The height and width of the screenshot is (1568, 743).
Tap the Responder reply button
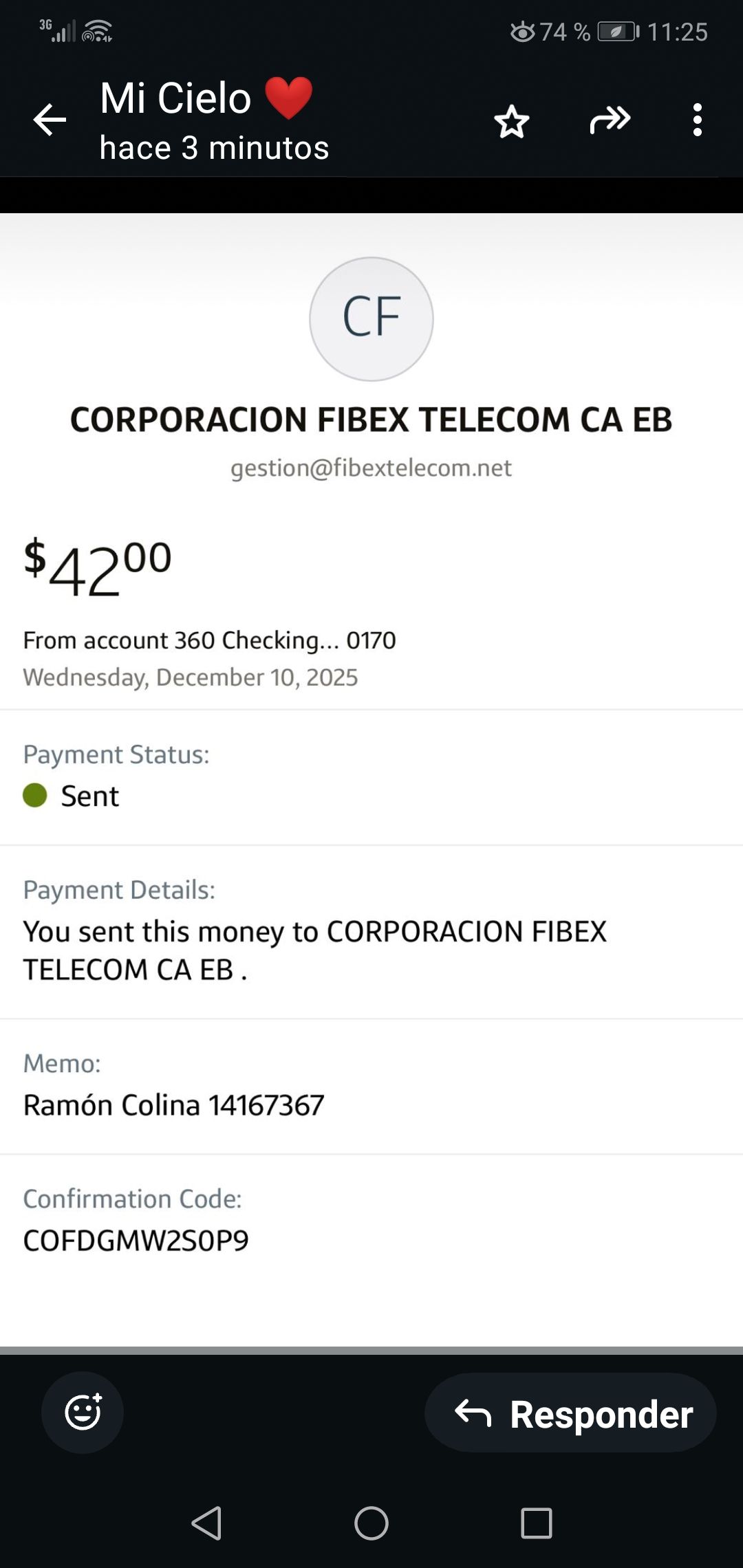(x=571, y=1413)
